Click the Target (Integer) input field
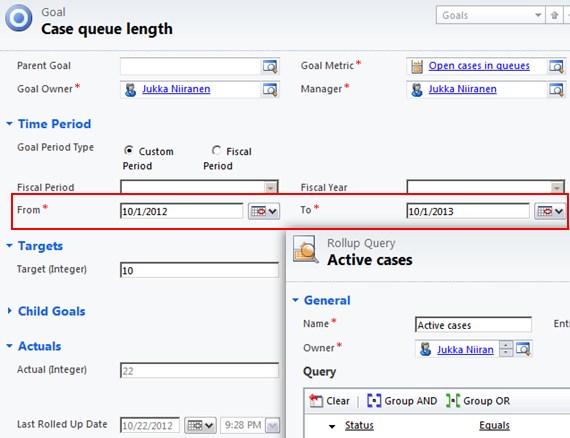The height and width of the screenshot is (438, 570). [199, 270]
